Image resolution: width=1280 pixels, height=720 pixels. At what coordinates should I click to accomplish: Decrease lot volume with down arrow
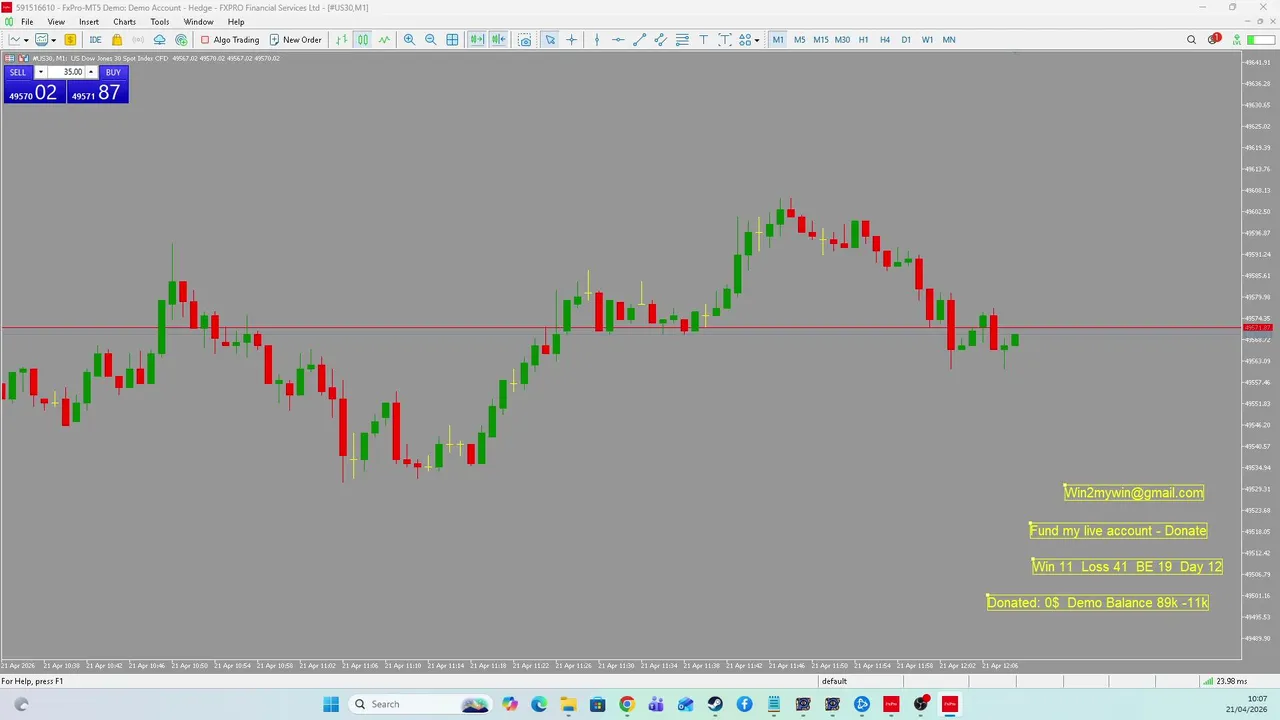pos(41,72)
